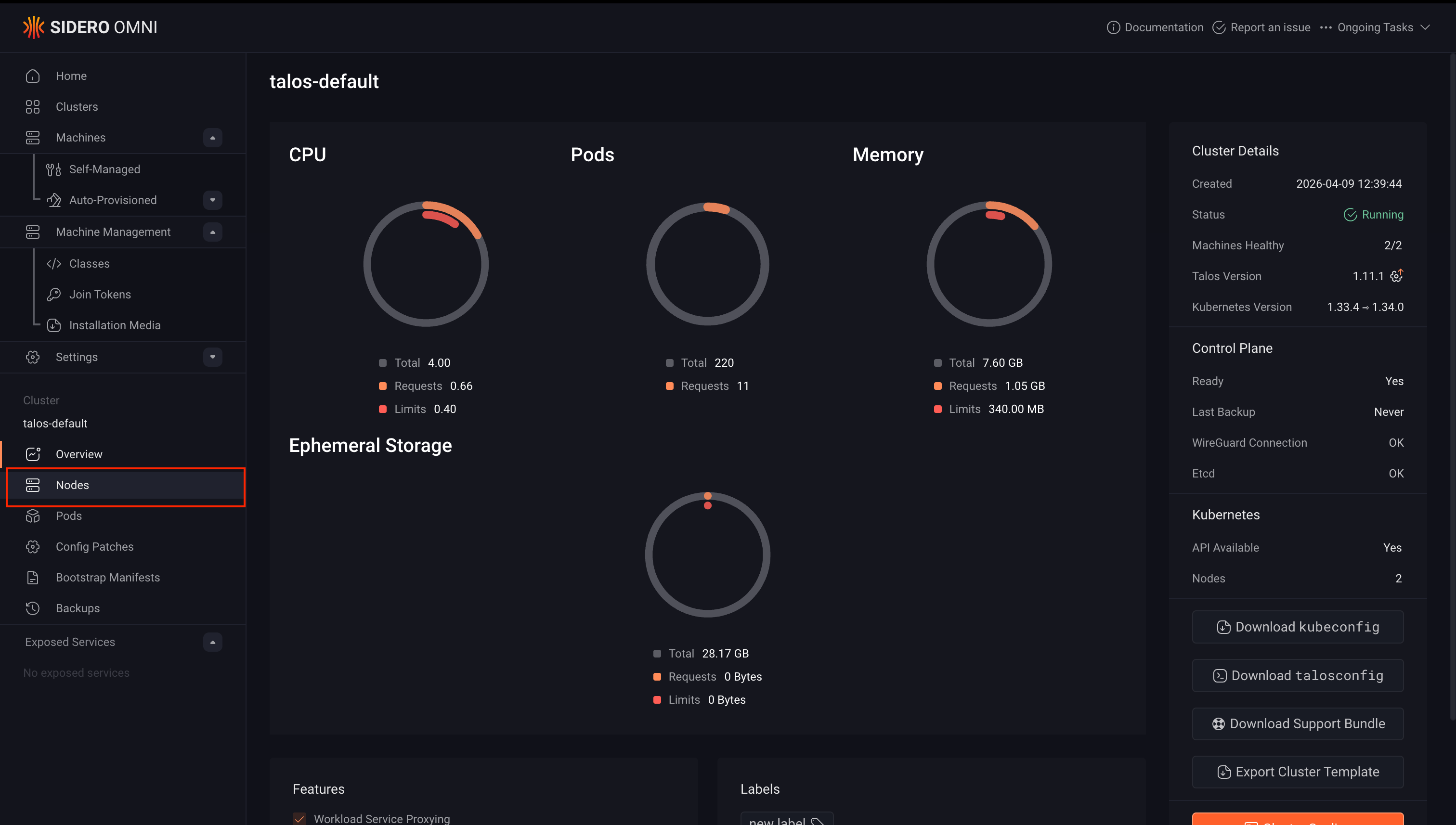Click the Ephemeral Storage donut chart

(707, 554)
